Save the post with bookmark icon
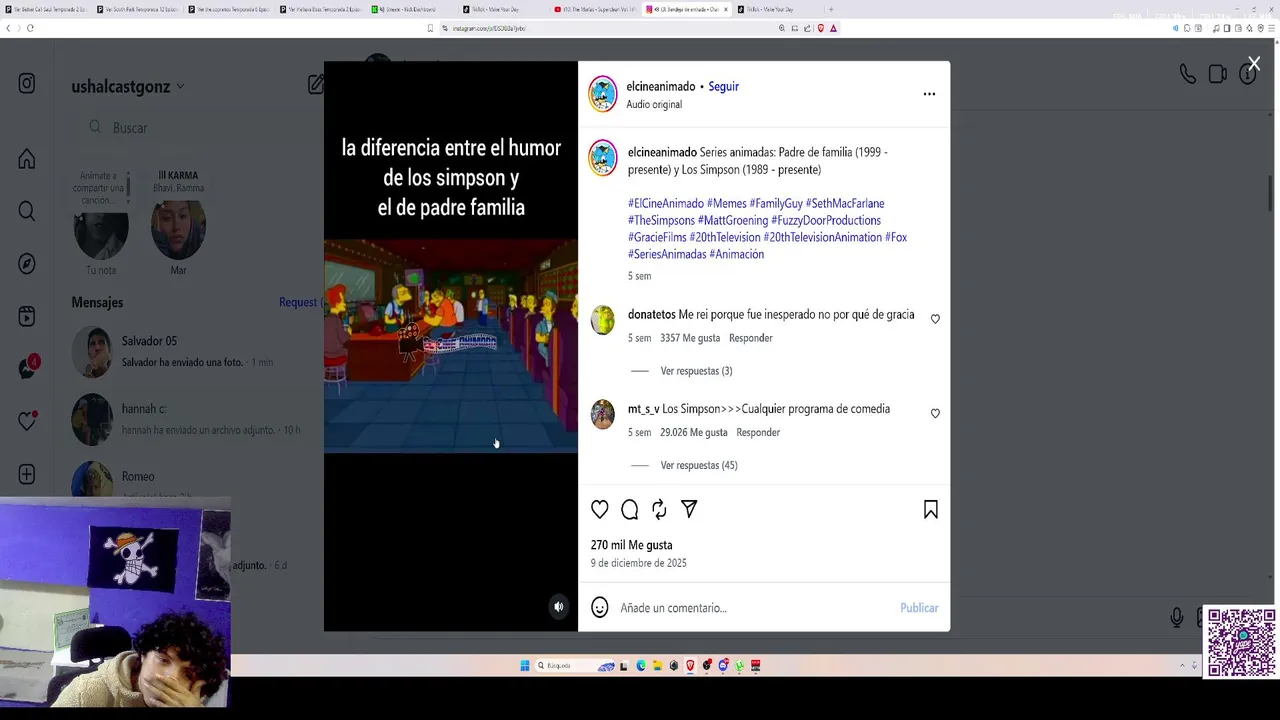This screenshot has width=1280, height=720. pos(931,510)
